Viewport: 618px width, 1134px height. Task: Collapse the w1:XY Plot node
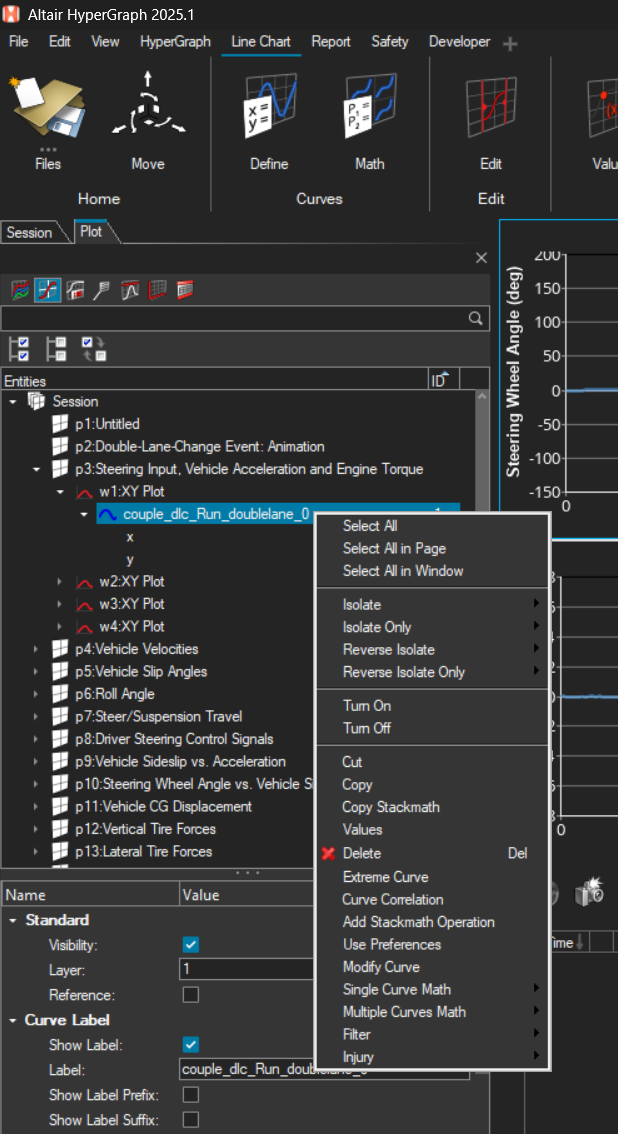(61, 493)
